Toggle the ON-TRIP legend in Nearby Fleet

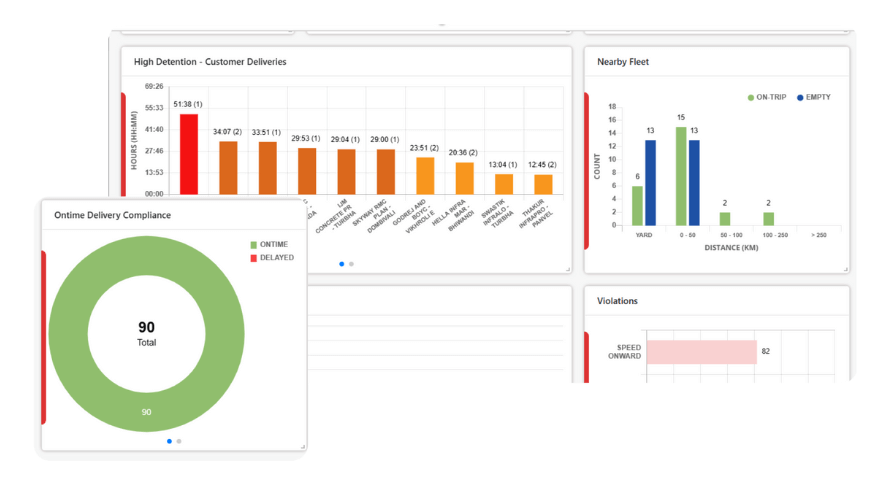pyautogui.click(x=767, y=97)
